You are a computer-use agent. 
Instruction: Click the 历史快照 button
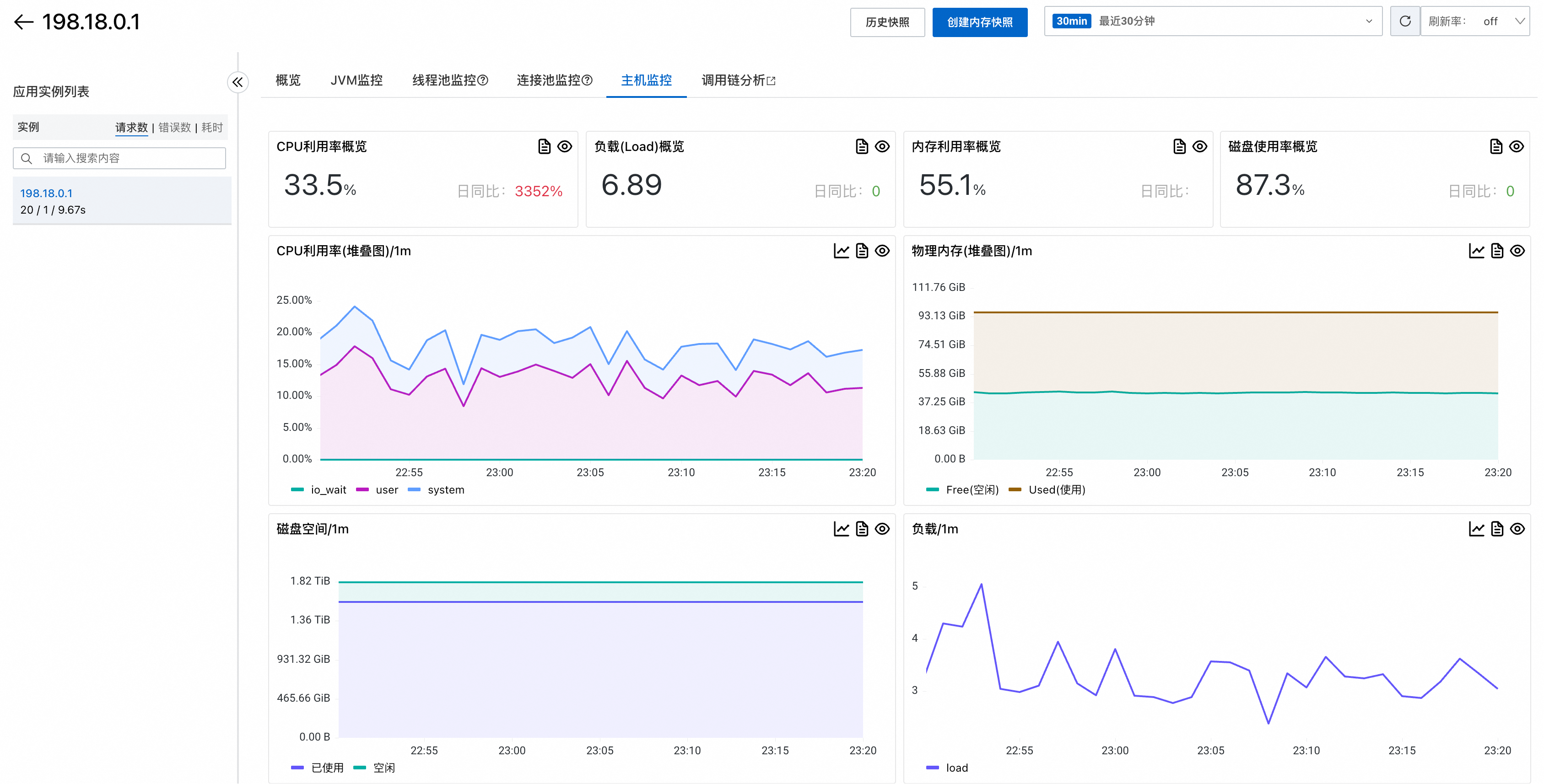coord(887,22)
